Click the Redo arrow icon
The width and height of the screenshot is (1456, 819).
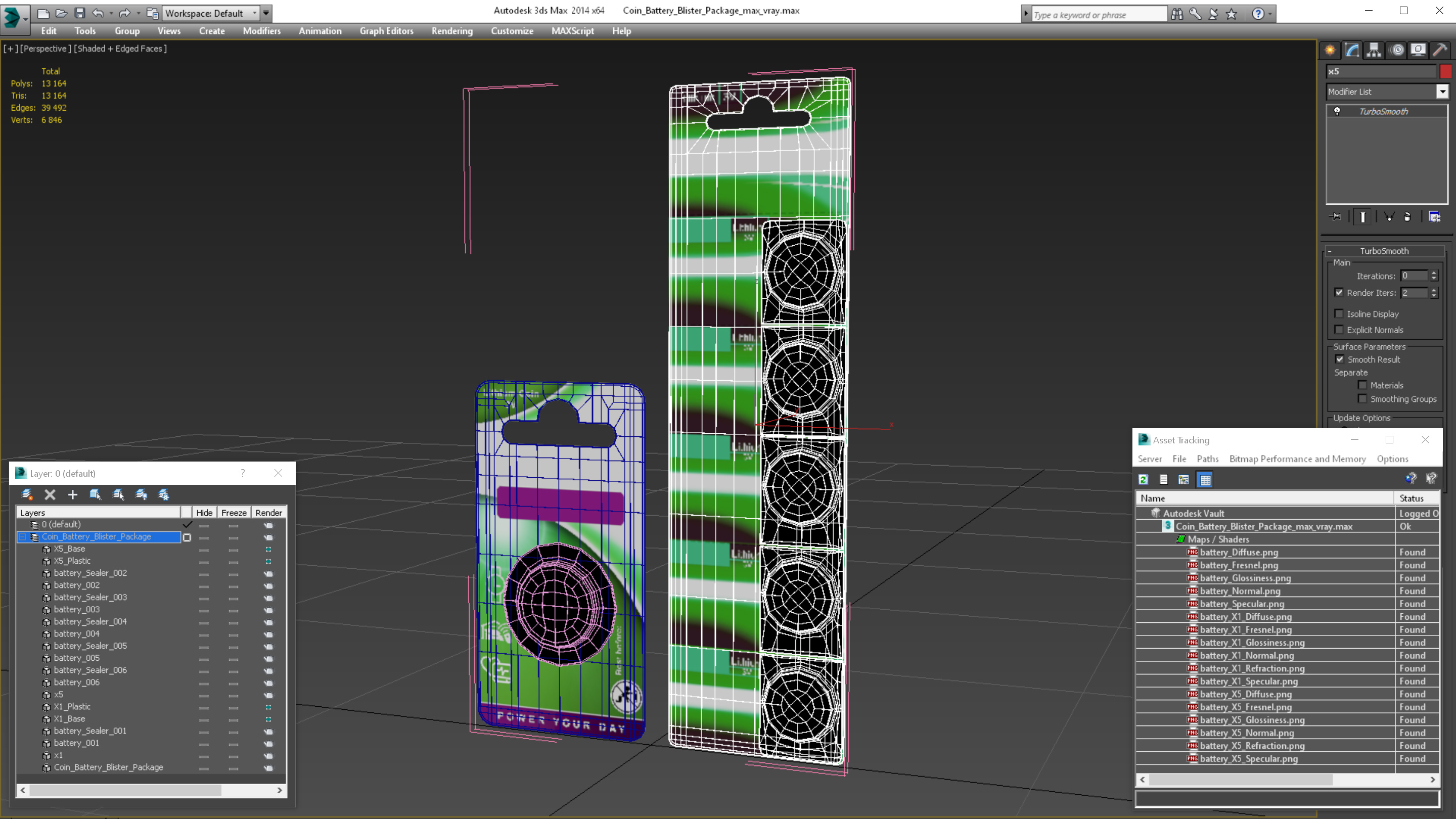124,13
